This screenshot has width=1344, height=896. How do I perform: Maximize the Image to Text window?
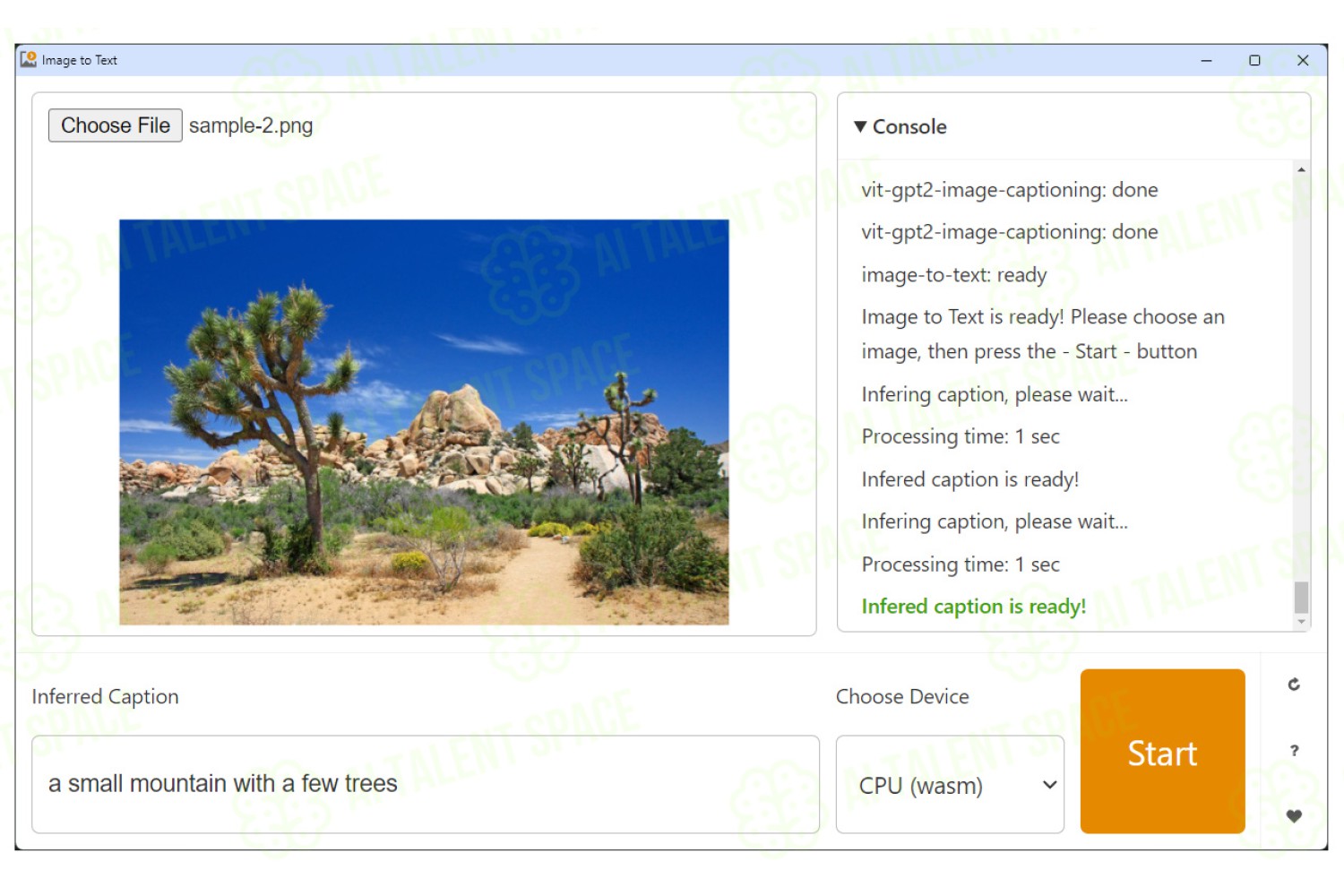click(1254, 60)
